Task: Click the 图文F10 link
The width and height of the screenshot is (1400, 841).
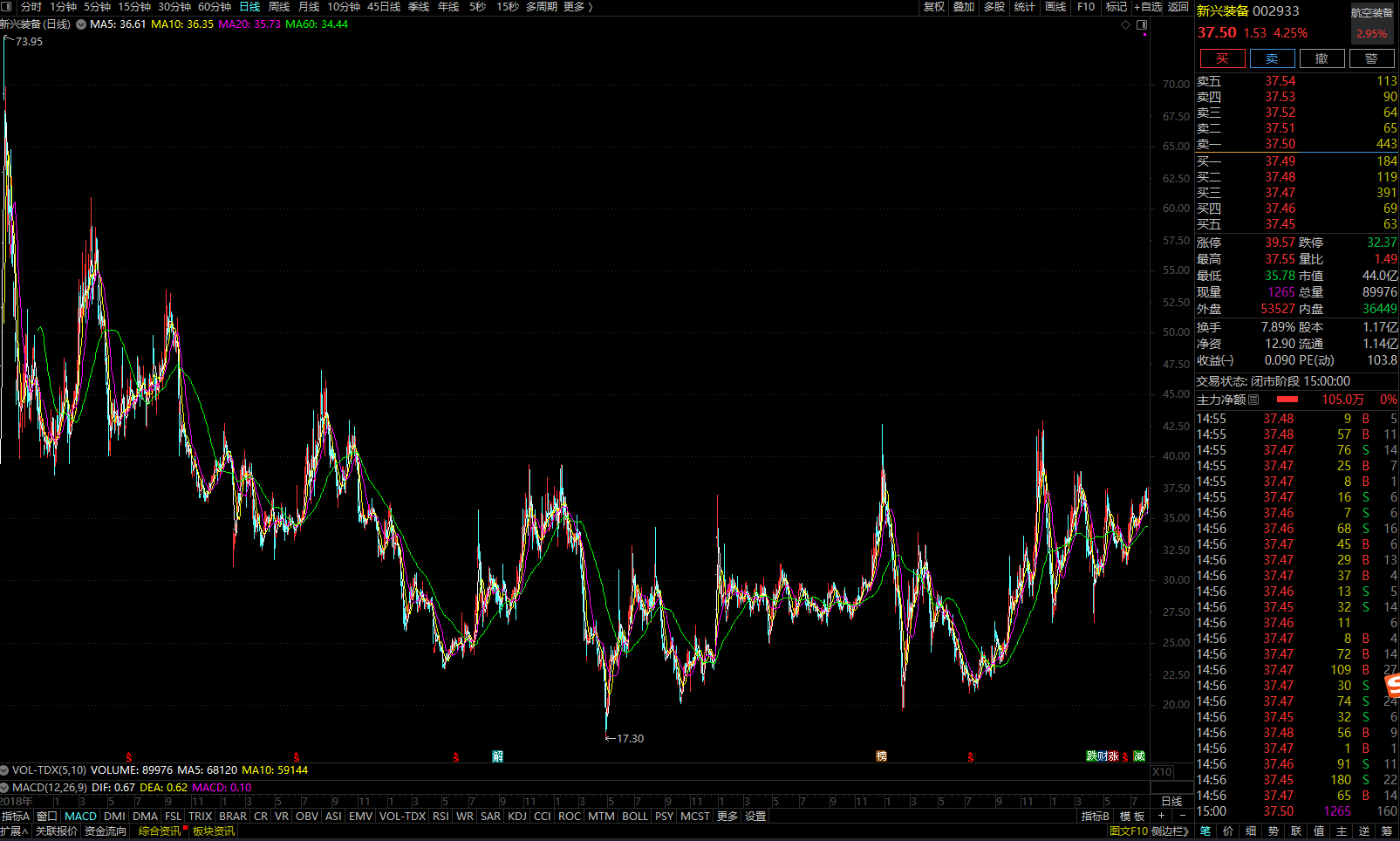Action: click(1129, 831)
